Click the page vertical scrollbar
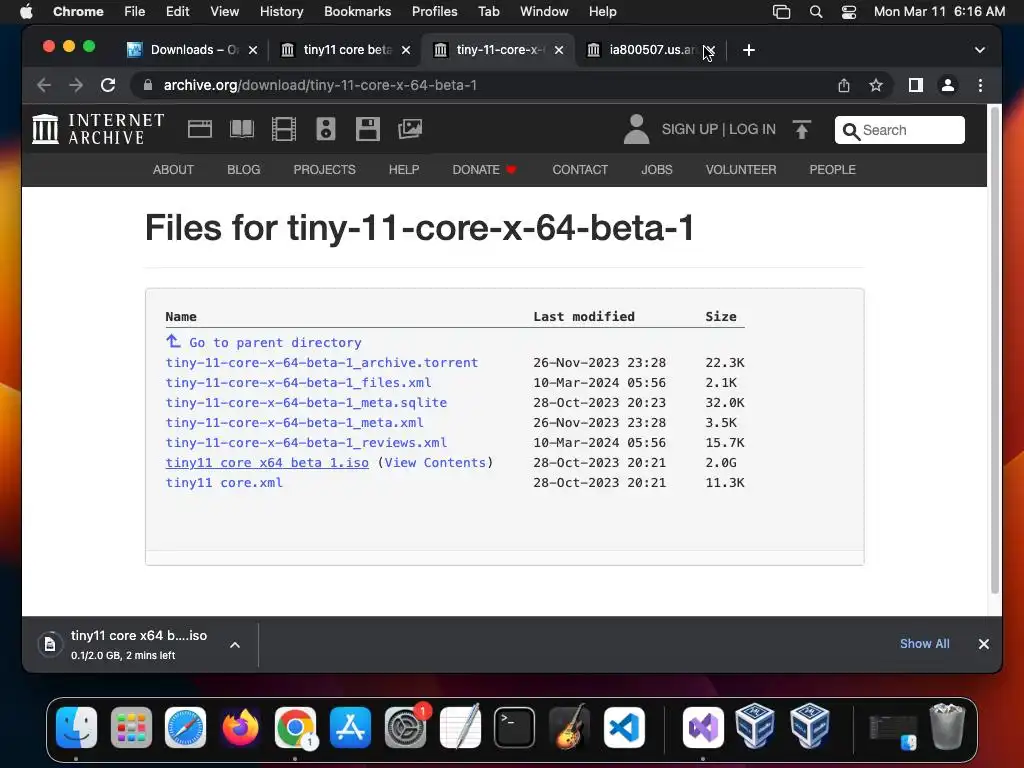Image resolution: width=1024 pixels, height=768 pixels. coord(995,349)
